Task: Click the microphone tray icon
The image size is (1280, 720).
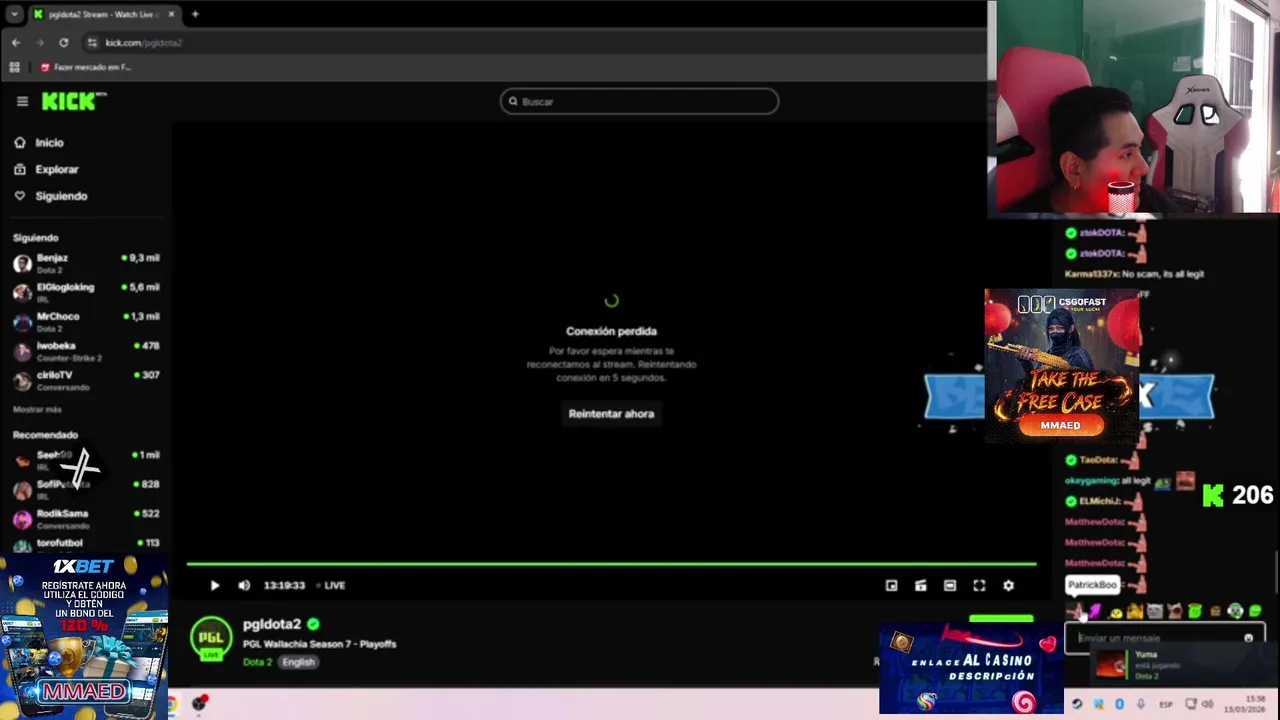Action: (1140, 704)
